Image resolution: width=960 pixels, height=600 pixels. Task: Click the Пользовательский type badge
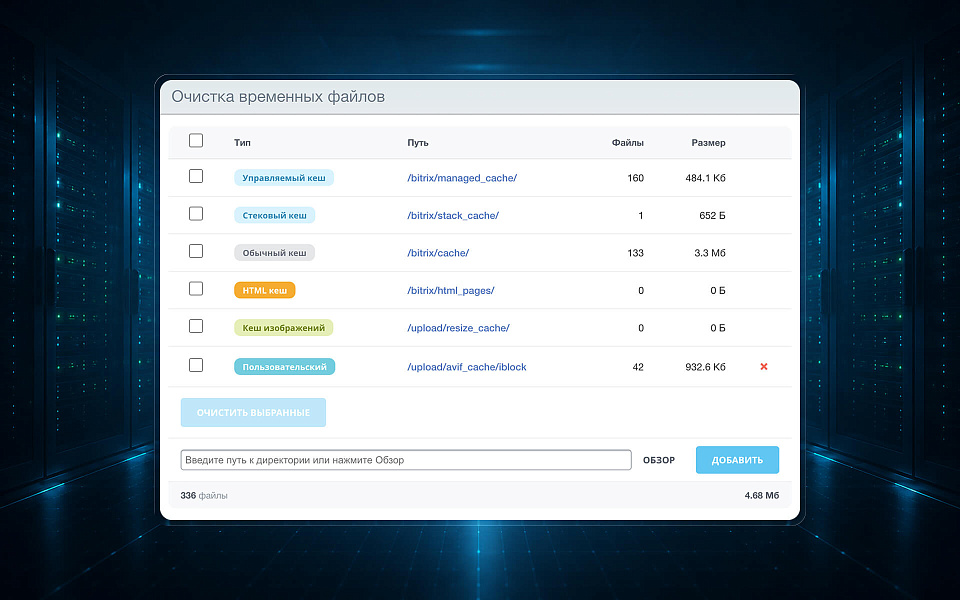(x=285, y=367)
